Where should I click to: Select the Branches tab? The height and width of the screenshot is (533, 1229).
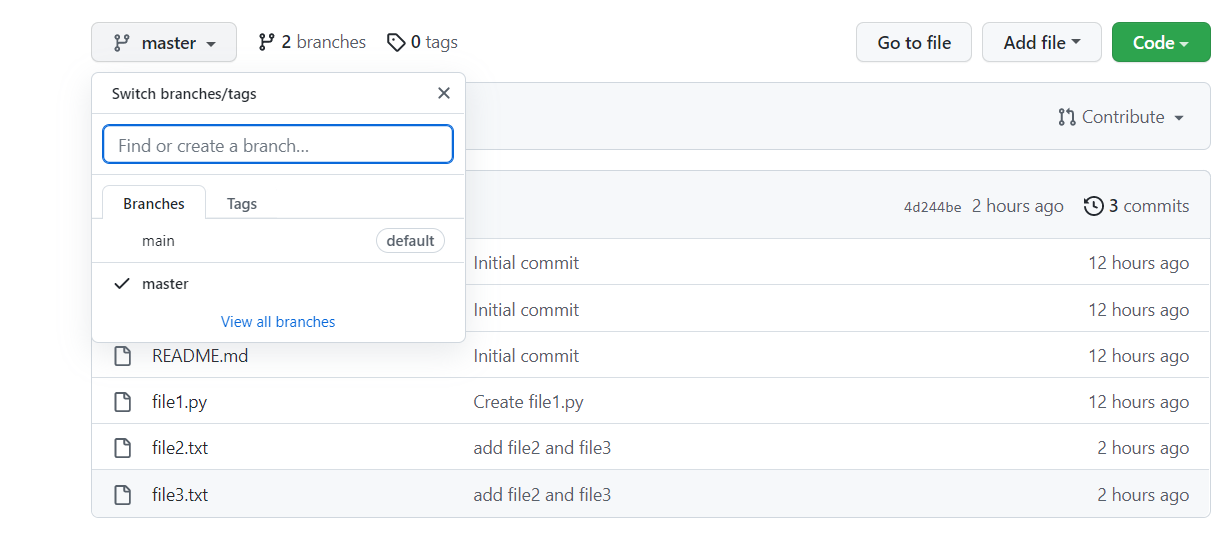pos(154,204)
